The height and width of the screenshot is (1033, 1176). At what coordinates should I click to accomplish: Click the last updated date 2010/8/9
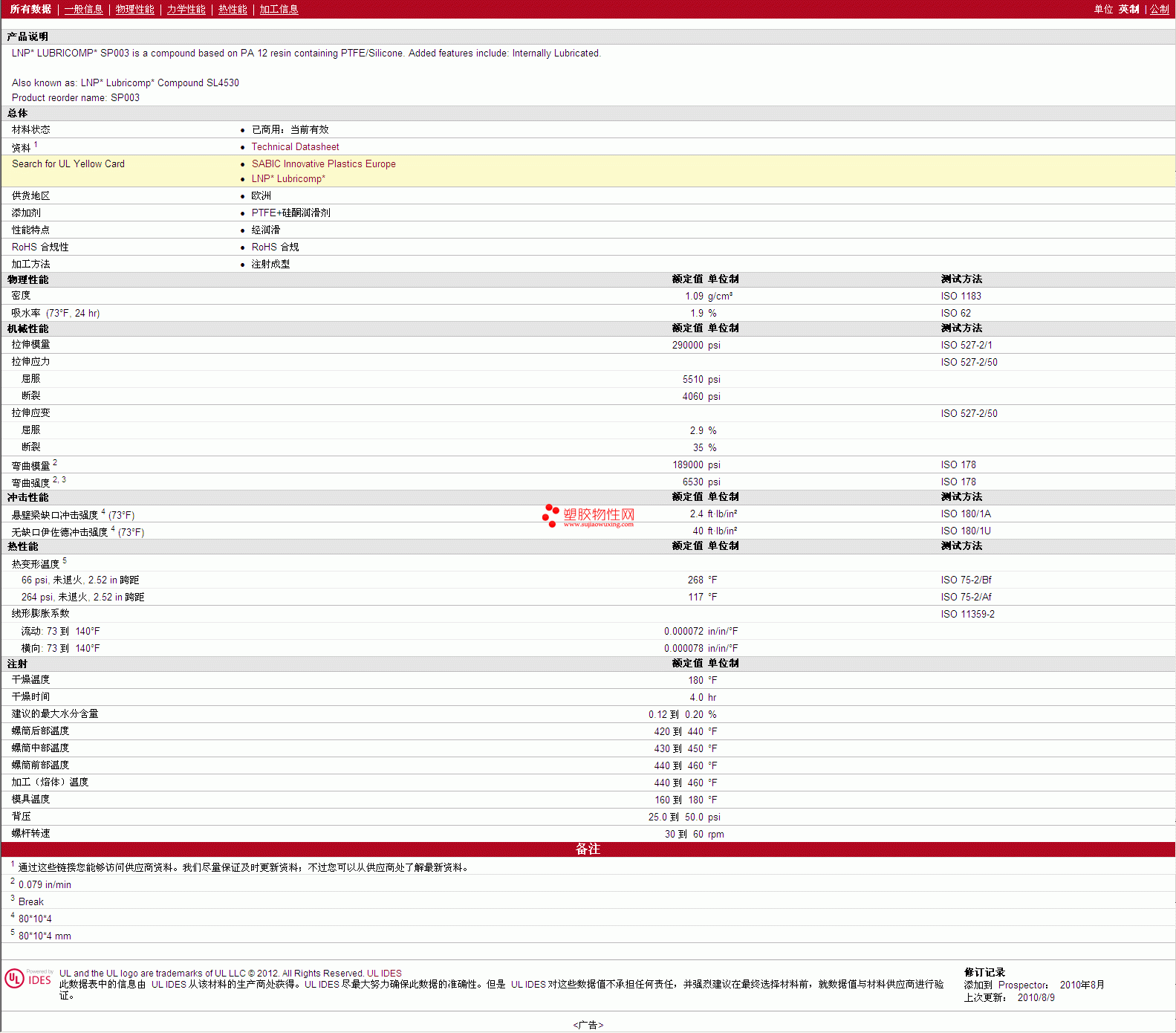click(x=1036, y=998)
